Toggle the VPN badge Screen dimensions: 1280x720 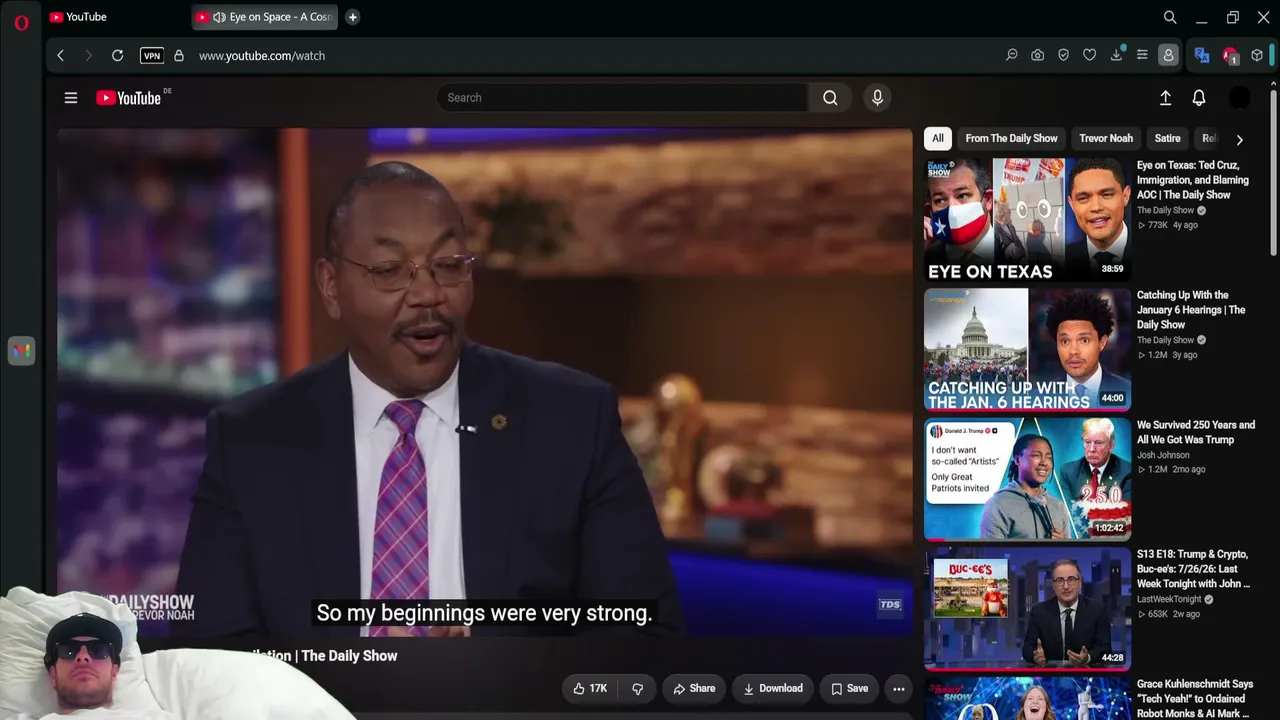click(152, 56)
